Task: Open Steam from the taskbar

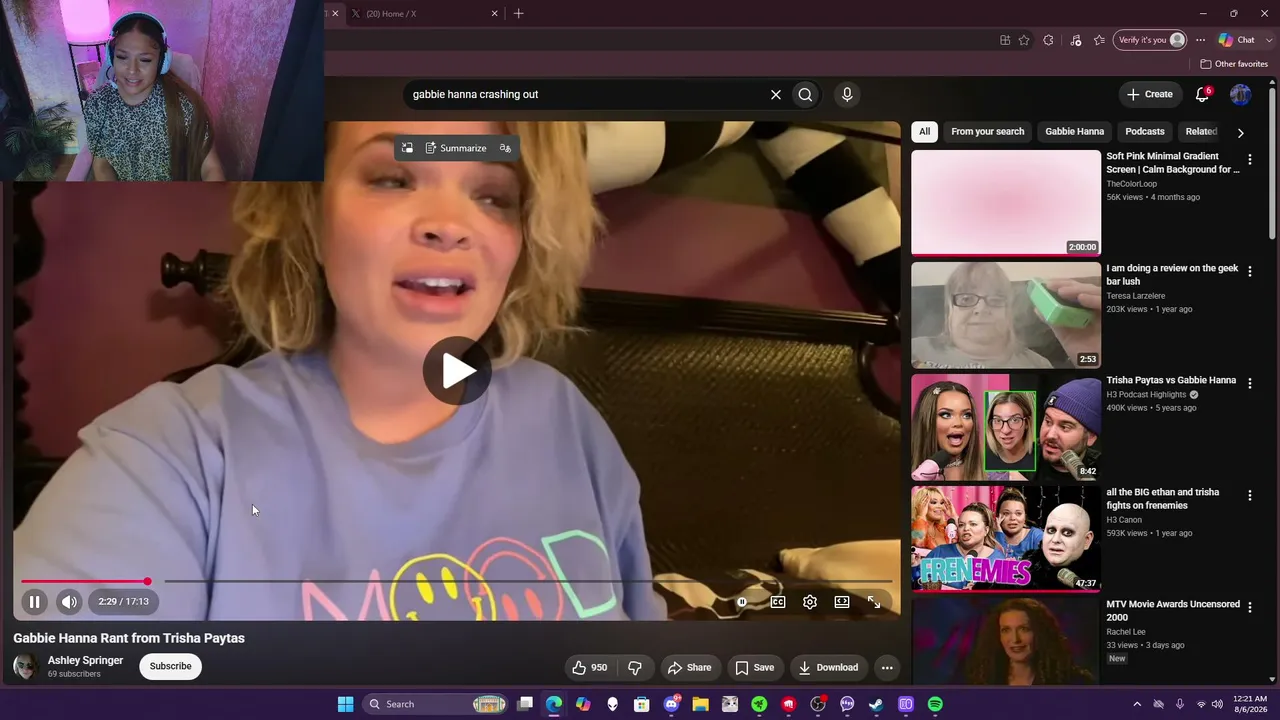Action: pyautogui.click(x=876, y=704)
